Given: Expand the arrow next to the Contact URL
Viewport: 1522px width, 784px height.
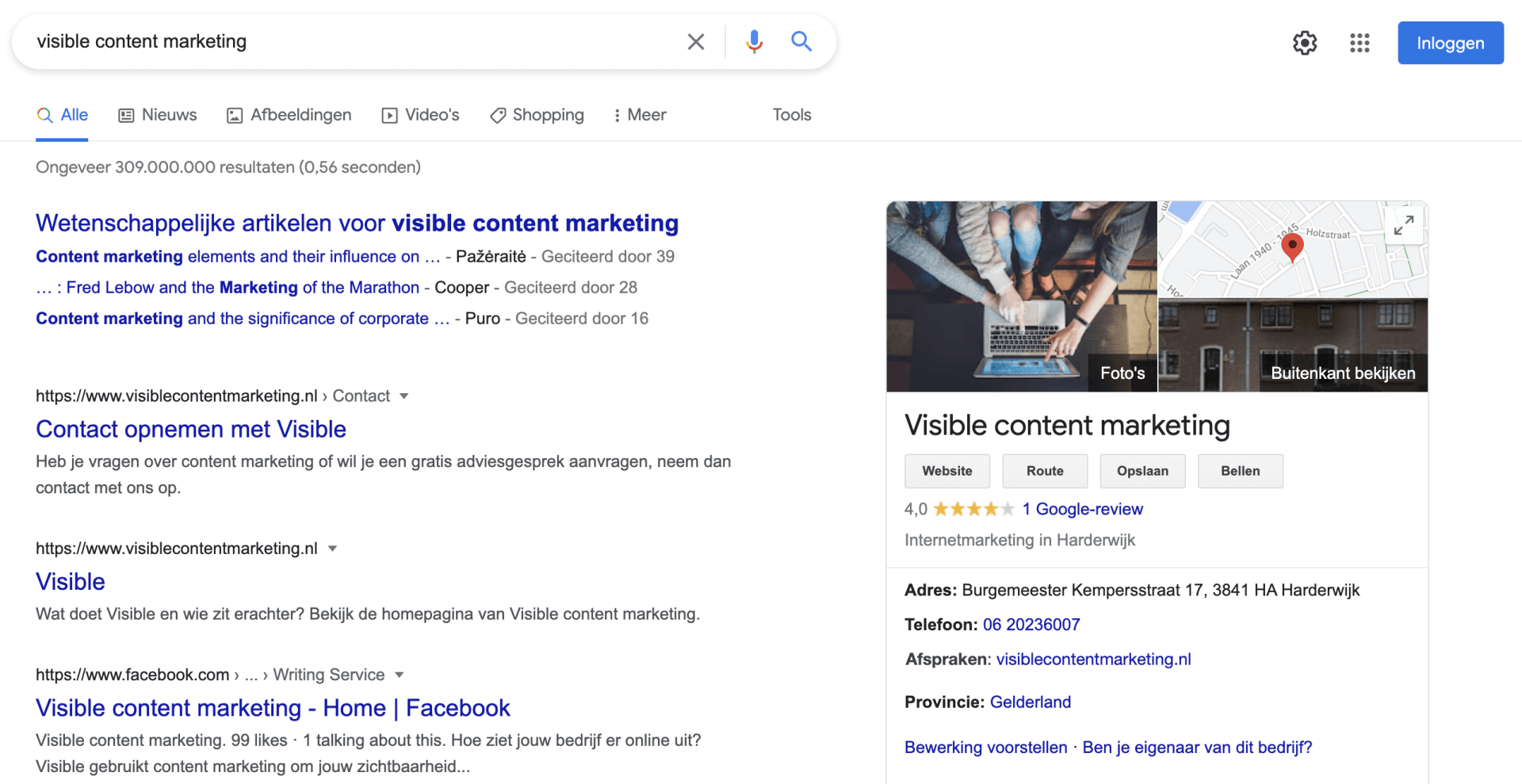Looking at the screenshot, I should pos(404,396).
